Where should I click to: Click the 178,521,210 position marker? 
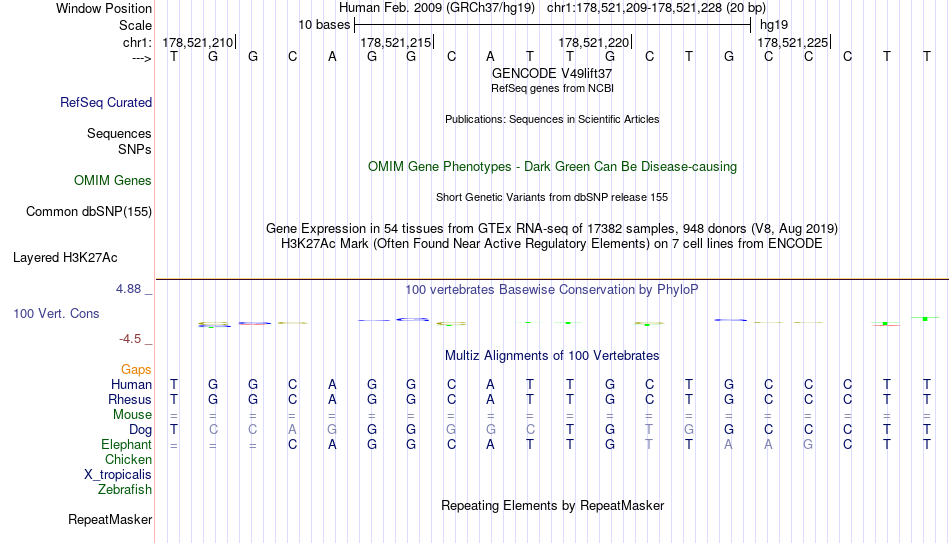tap(198, 42)
